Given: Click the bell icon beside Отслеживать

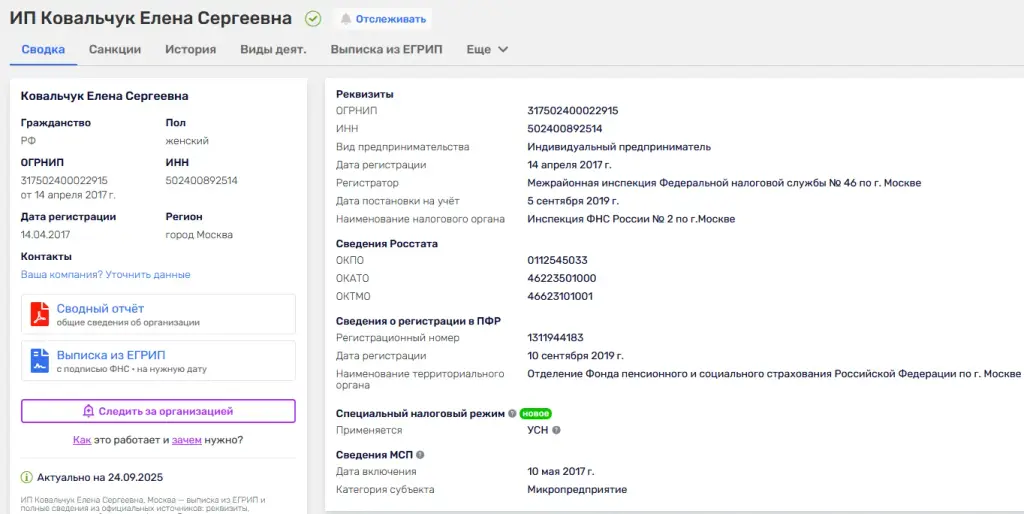Looking at the screenshot, I should (x=345, y=19).
